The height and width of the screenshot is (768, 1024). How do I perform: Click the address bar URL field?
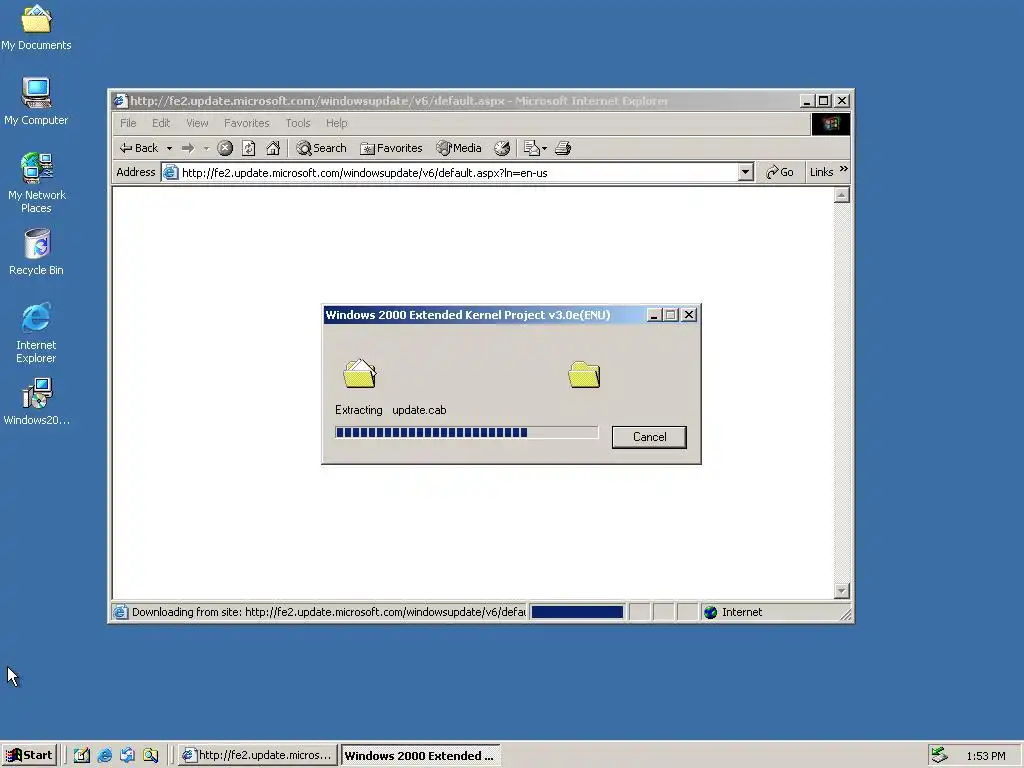click(457, 172)
